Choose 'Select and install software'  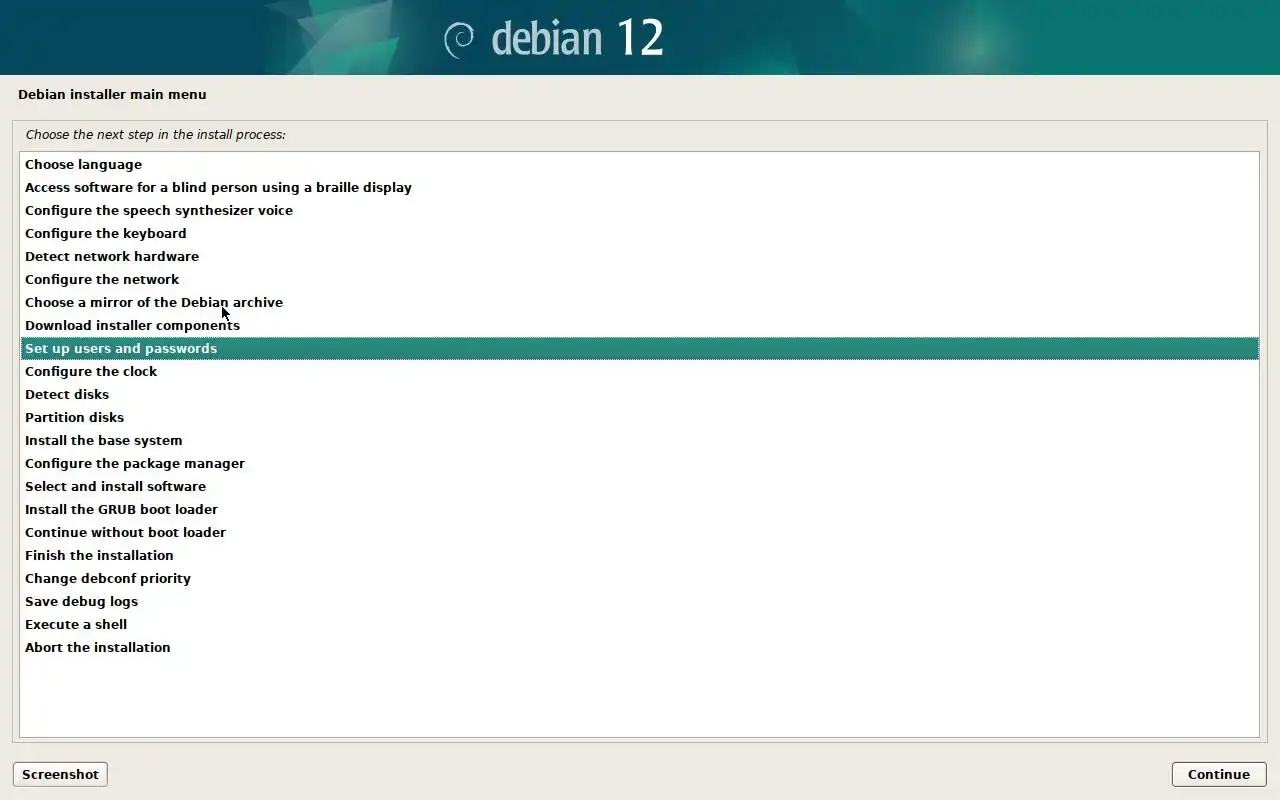(x=640, y=486)
